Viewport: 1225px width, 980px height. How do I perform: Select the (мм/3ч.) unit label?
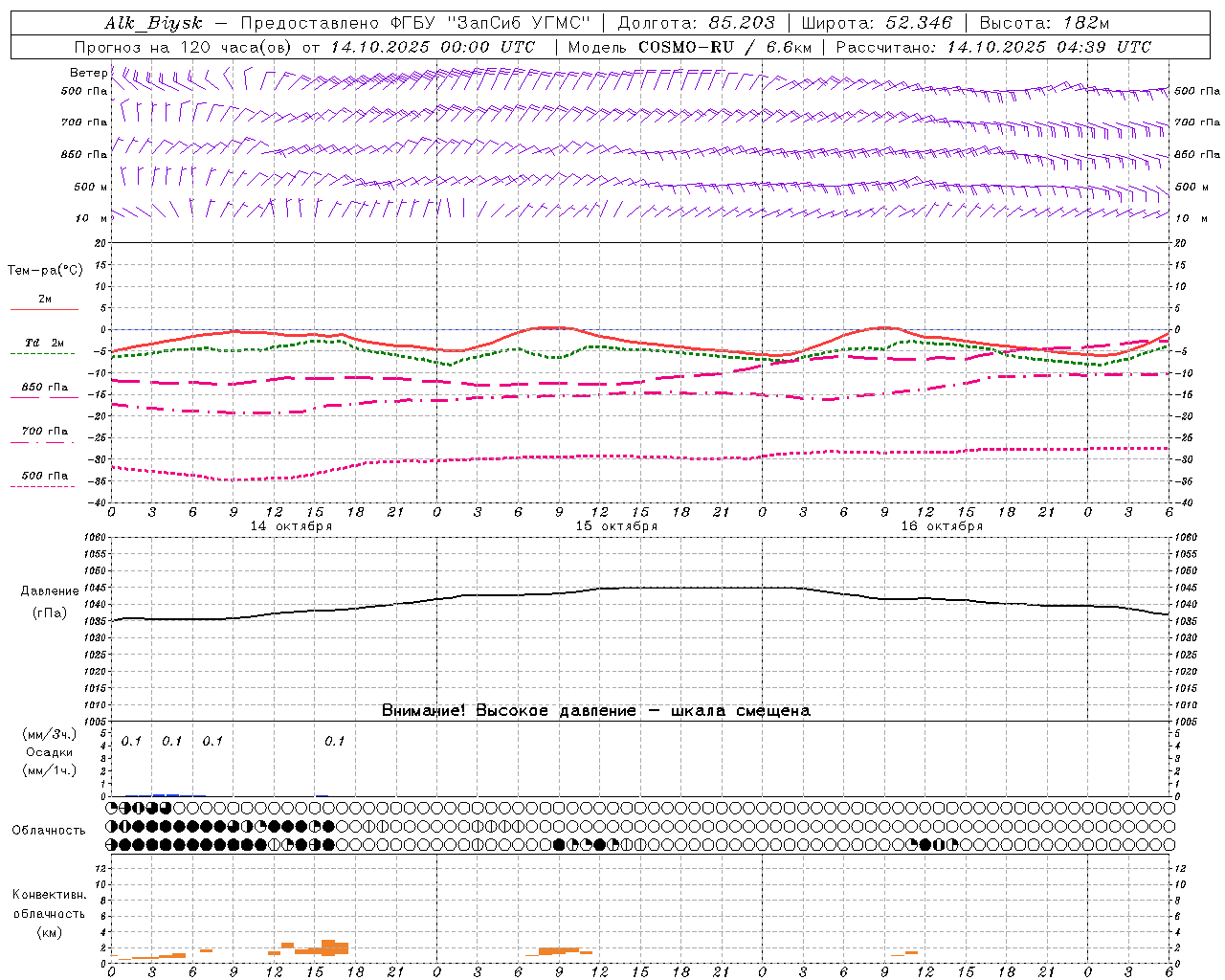(x=50, y=735)
